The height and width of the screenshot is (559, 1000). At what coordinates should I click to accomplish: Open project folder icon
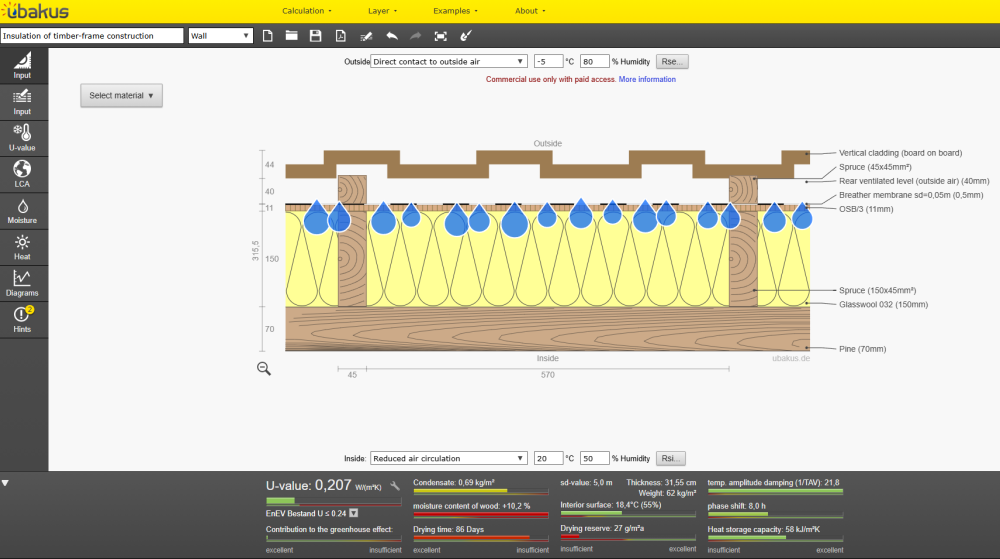point(291,36)
